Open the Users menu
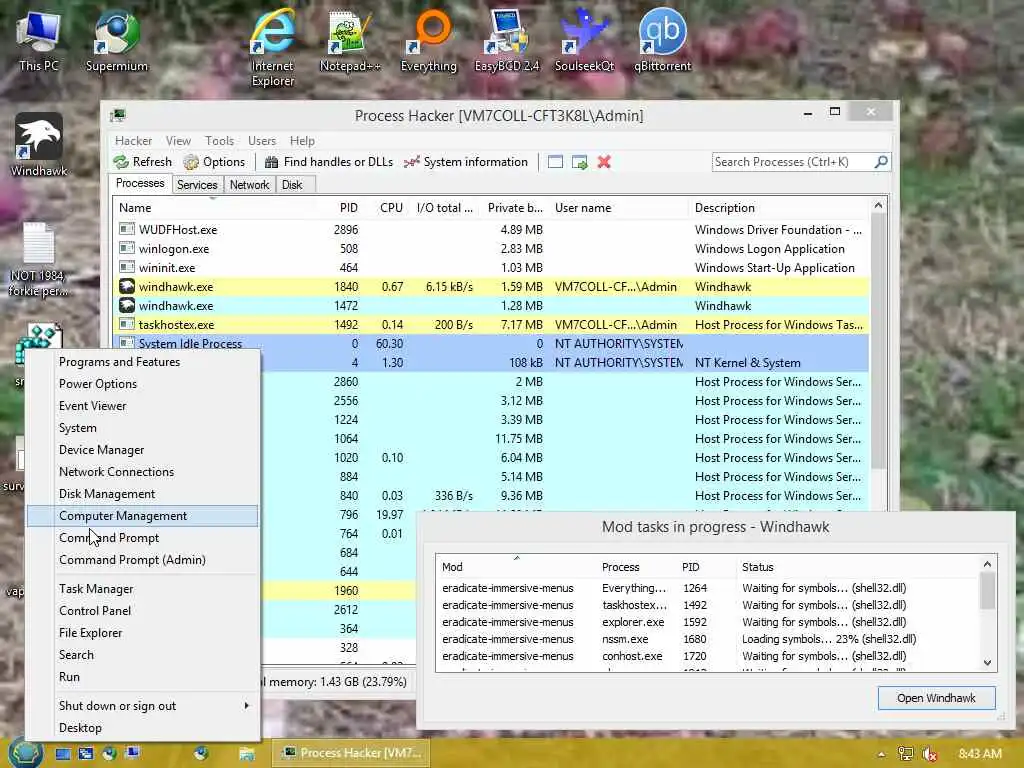Screen dimensions: 1024x768 tap(262, 140)
